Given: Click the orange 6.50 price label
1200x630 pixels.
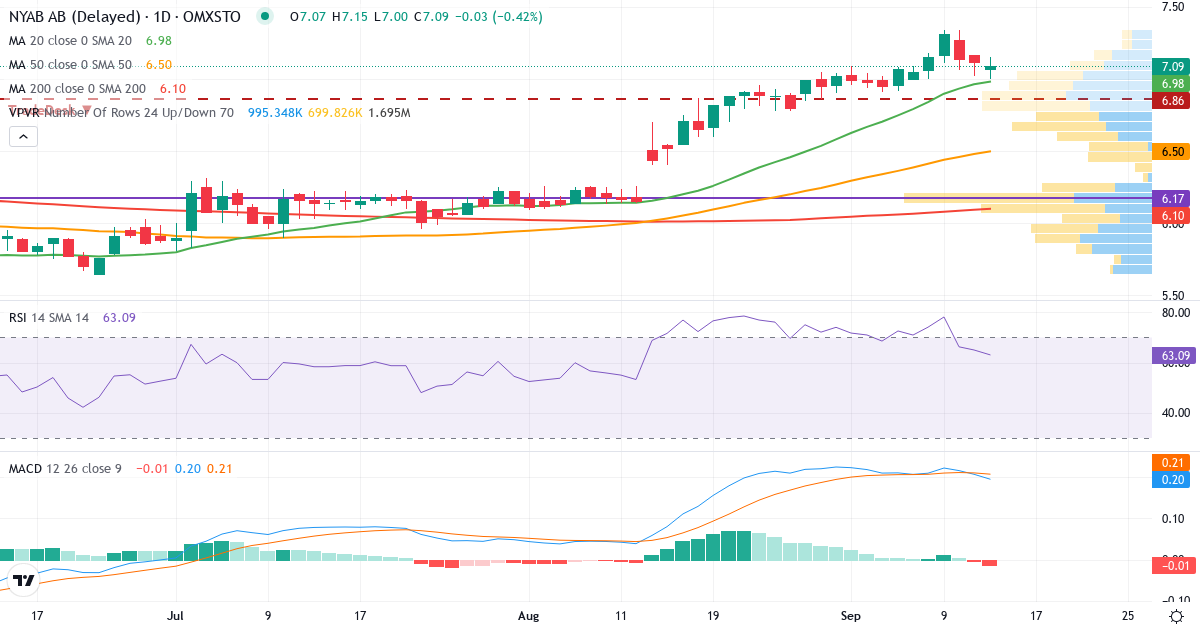Looking at the screenshot, I should (x=1173, y=151).
